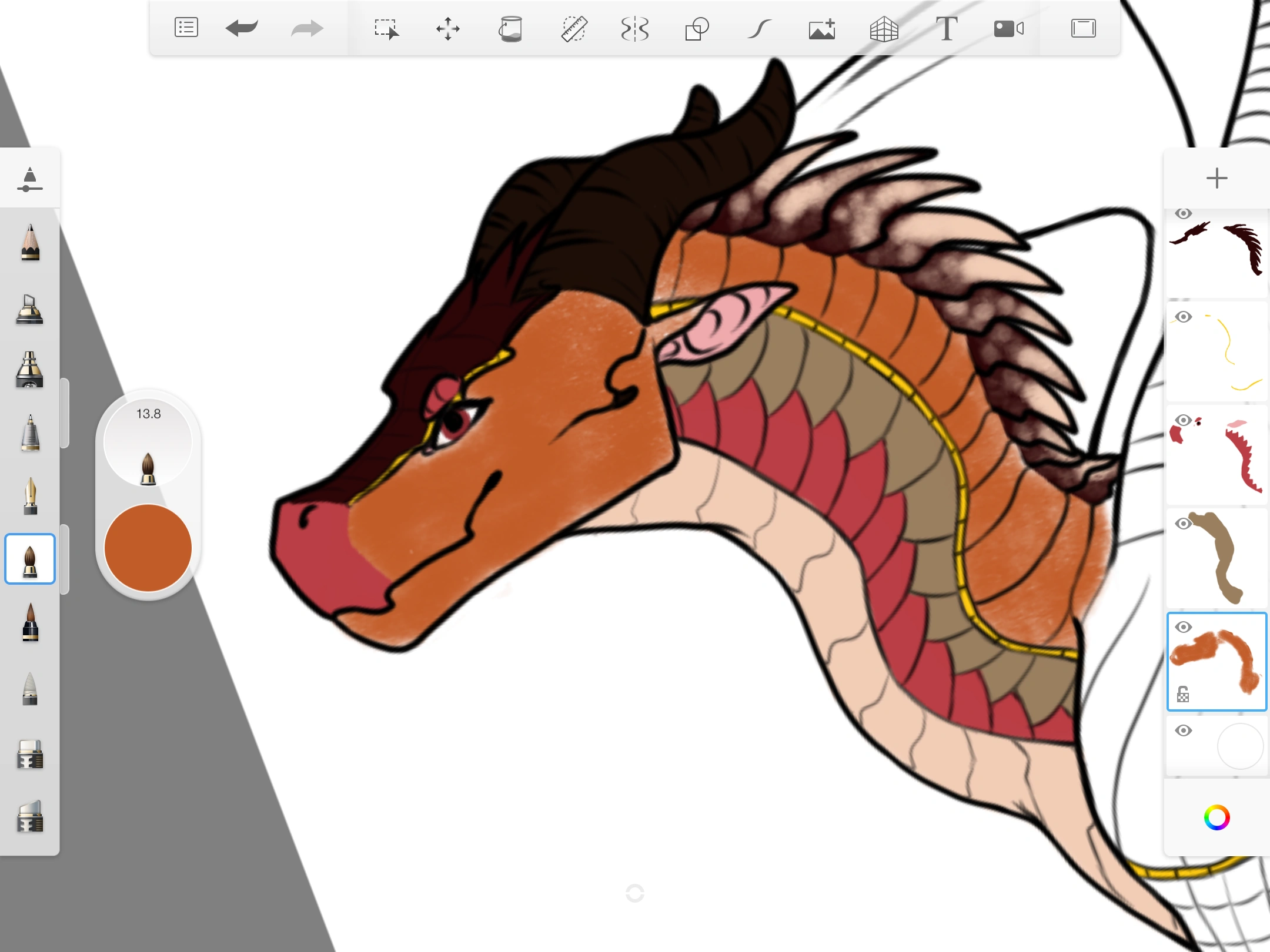The image size is (1270, 952).
Task: Toggle full screen UI view
Action: coord(1083,28)
